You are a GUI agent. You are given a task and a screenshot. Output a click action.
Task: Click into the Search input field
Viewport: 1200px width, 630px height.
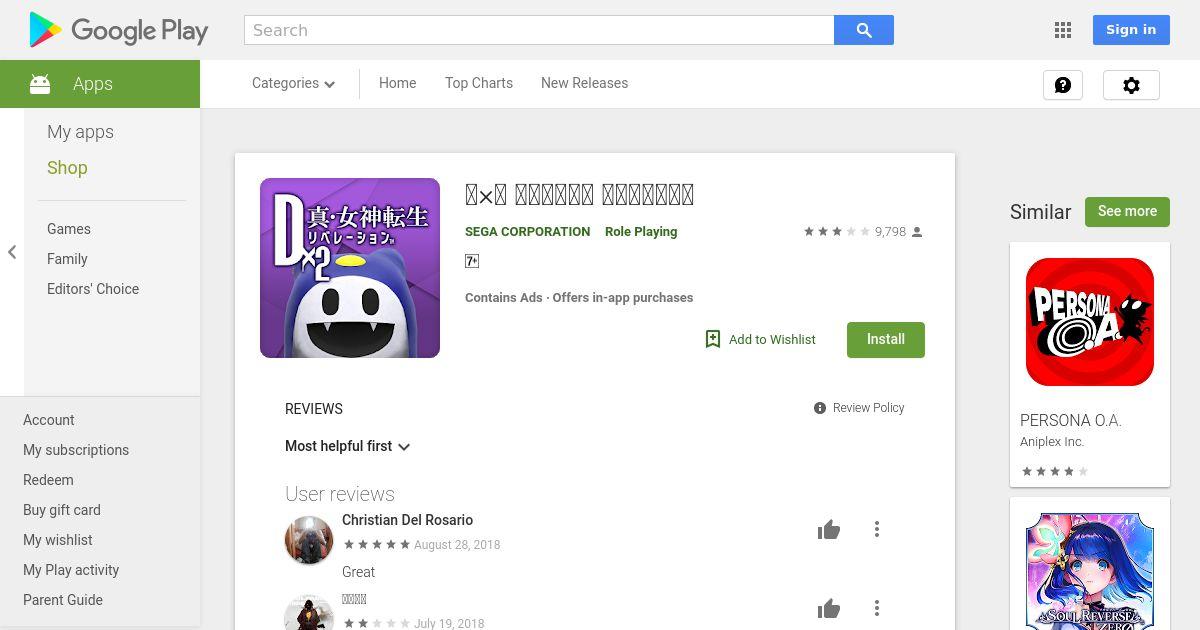click(539, 30)
